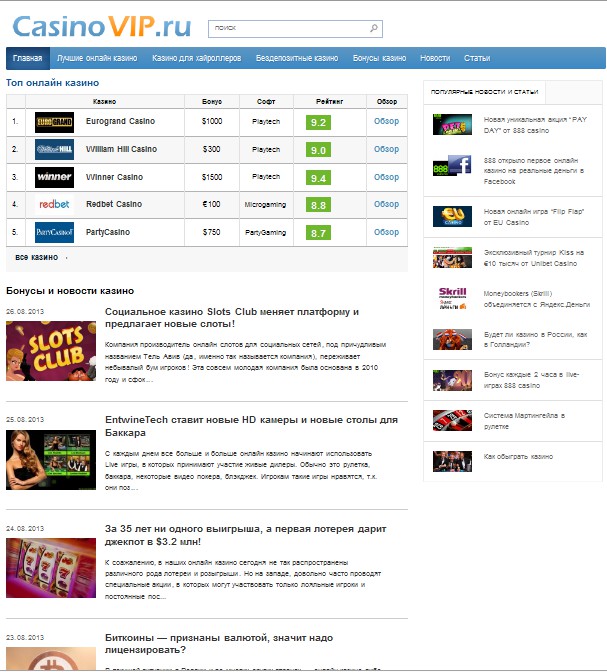Open Обзор for Eurogrand Casino
The image size is (607, 672).
coord(386,121)
